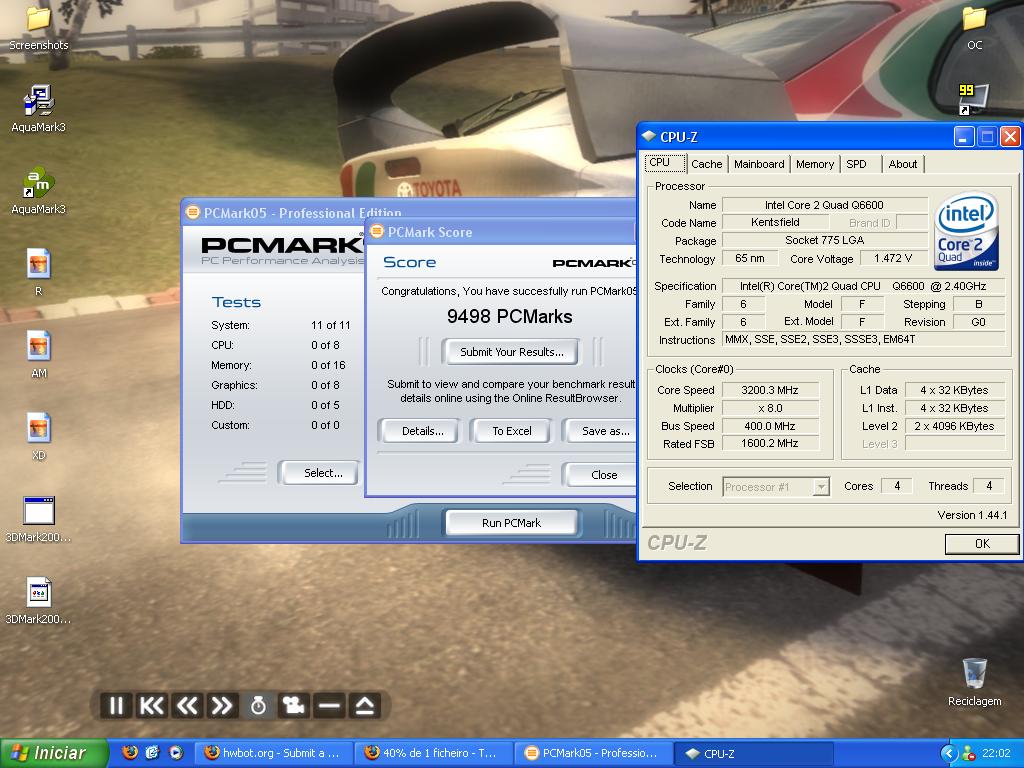Screen dimensions: 1024x768
Task: Click the To Excel button
Action: point(511,431)
